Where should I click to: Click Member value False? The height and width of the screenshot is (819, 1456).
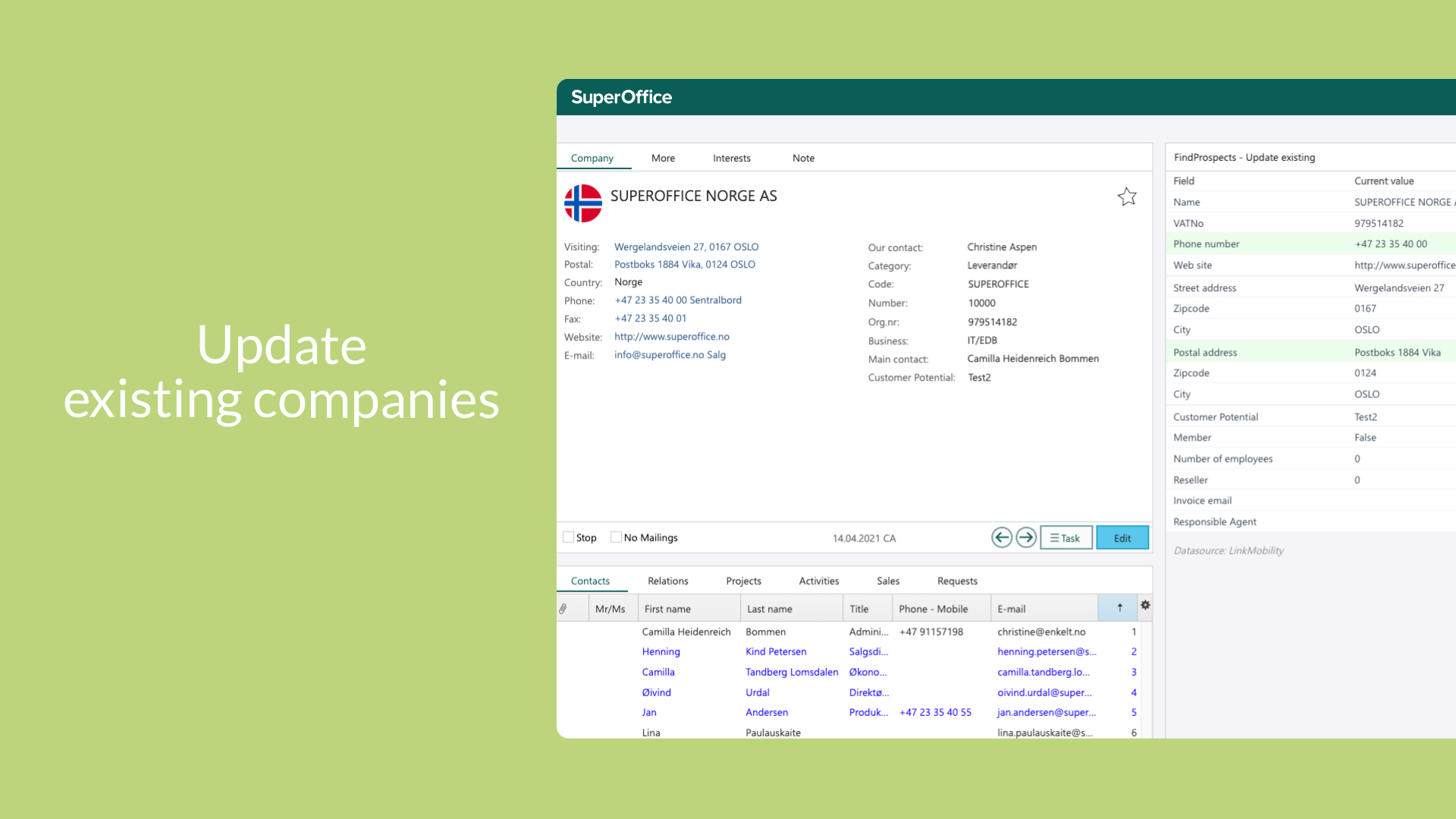coord(1365,438)
